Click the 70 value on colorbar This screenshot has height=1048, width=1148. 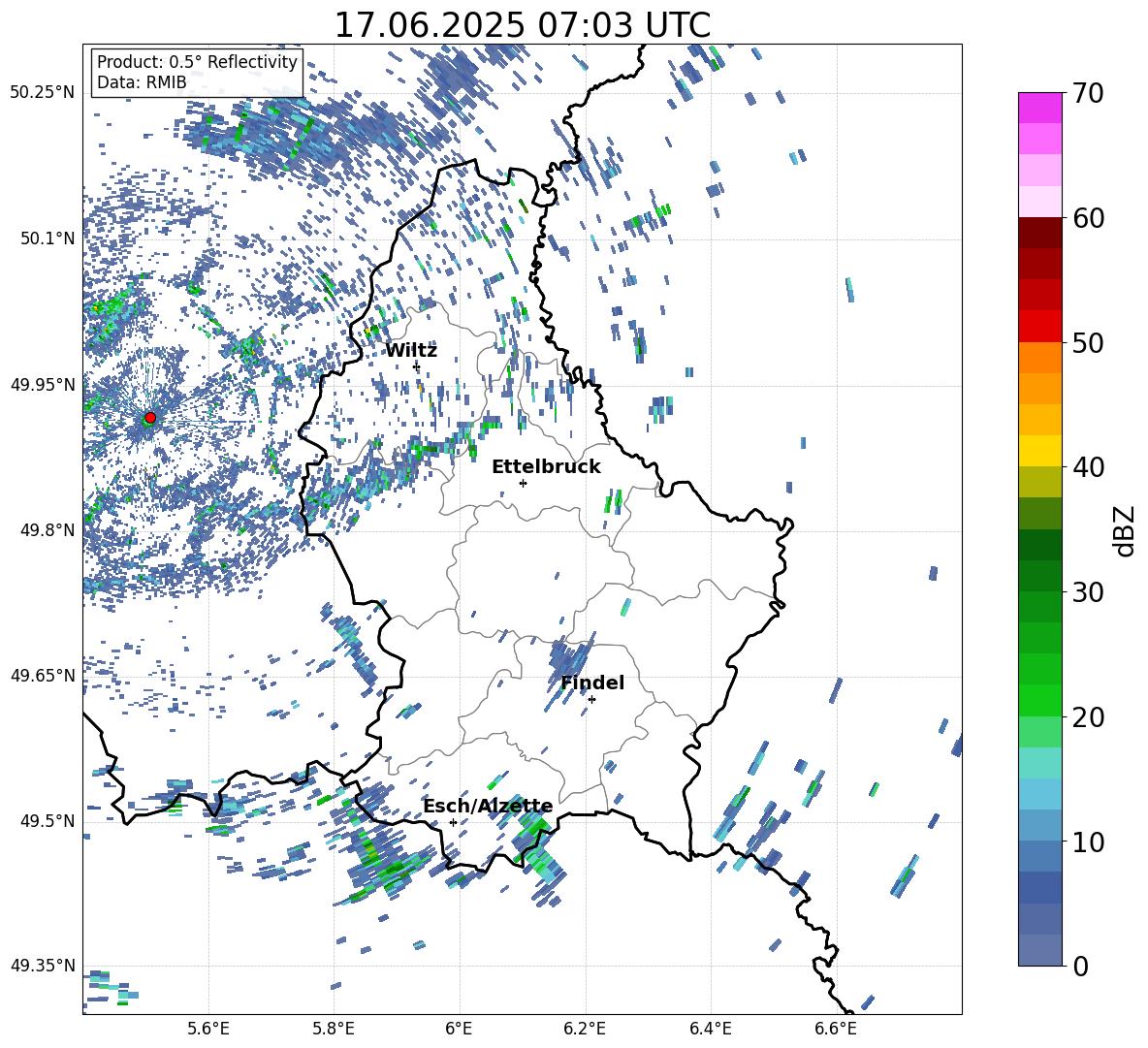pos(1088,94)
